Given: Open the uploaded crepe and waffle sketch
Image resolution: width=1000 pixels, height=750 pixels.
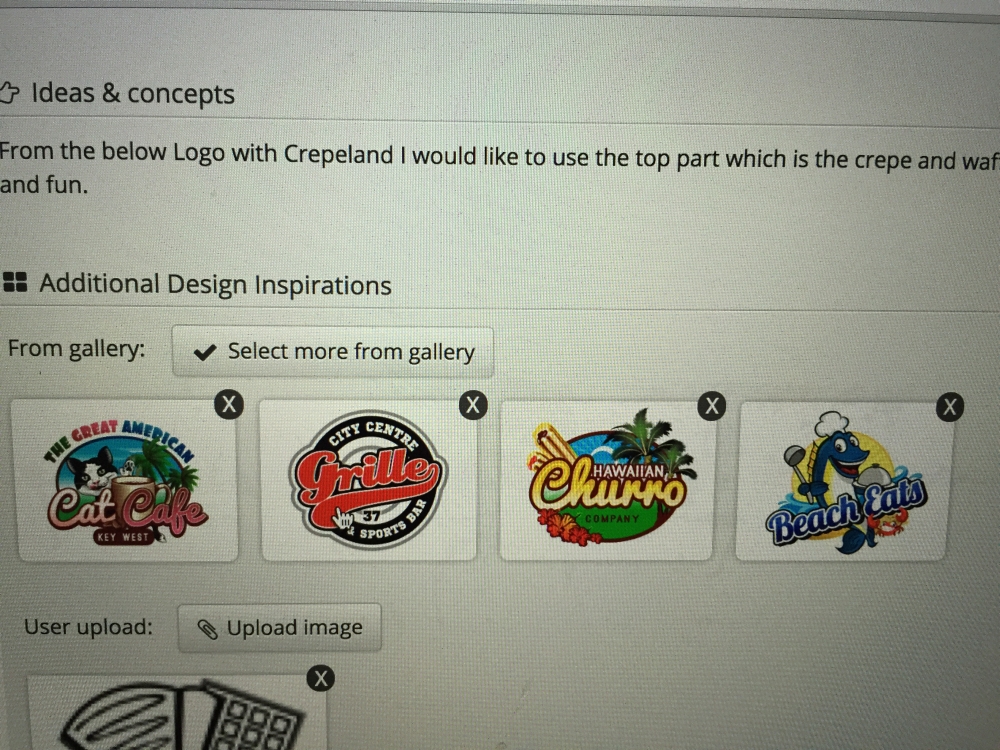Looking at the screenshot, I should click(x=177, y=713).
